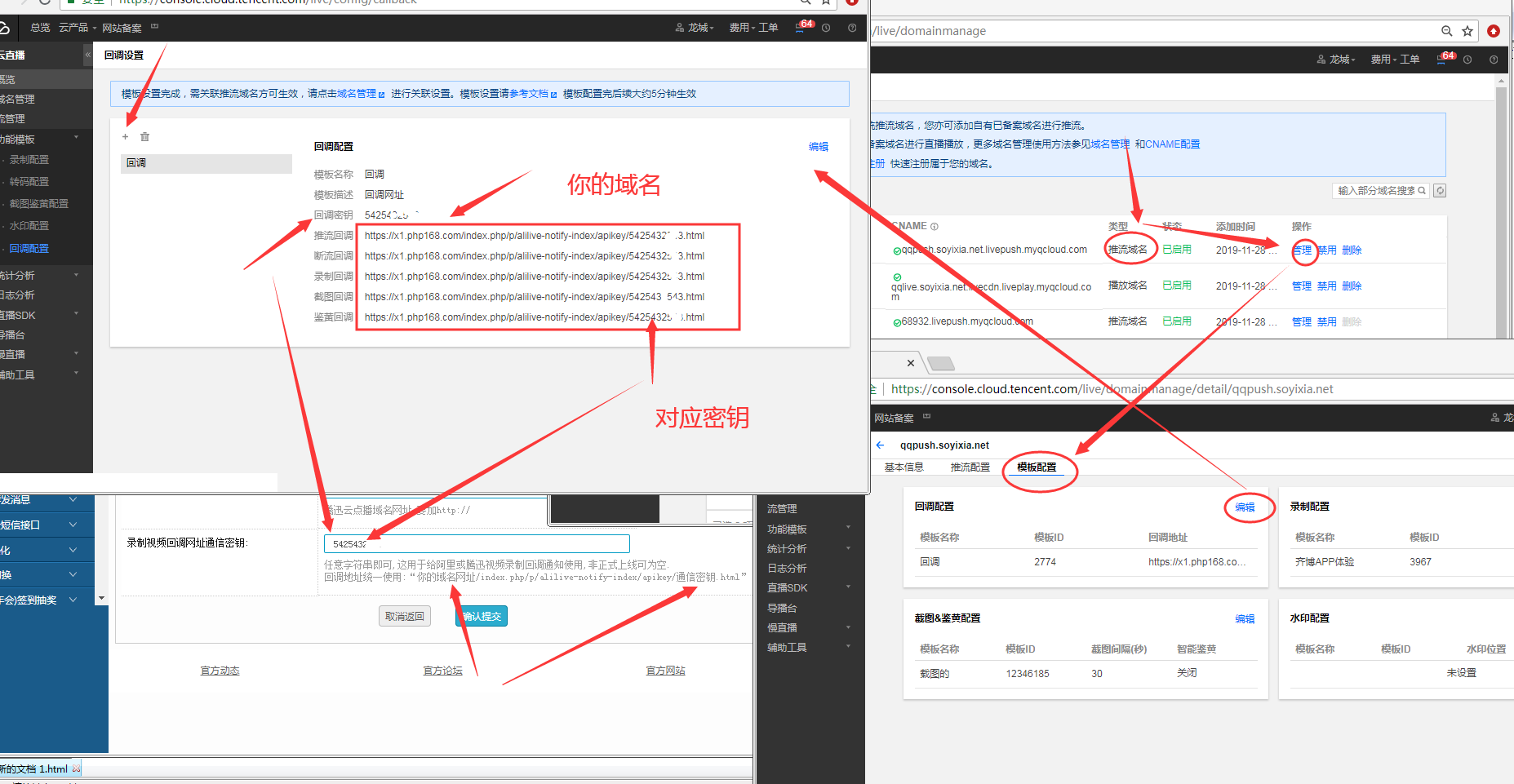Expand the 云产品 dropdown in top bar
1514x784 pixels.
(77, 28)
